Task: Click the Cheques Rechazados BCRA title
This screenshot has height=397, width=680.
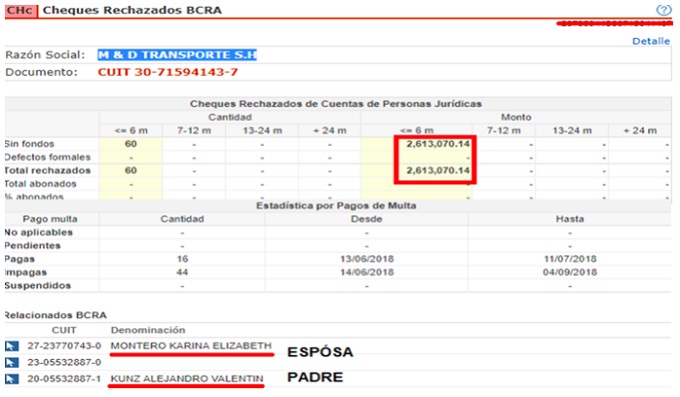Action: (x=132, y=10)
